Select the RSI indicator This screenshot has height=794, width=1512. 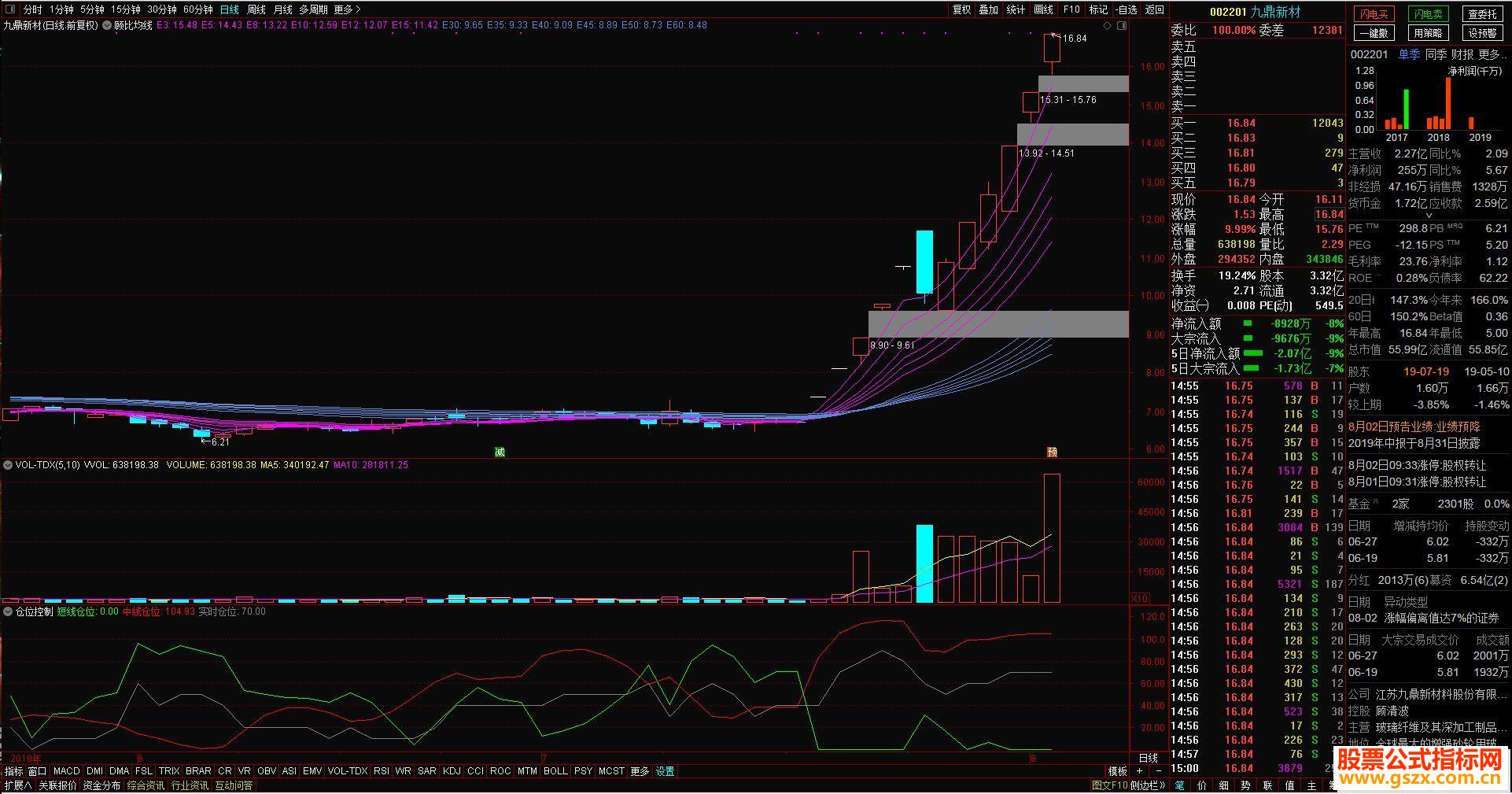pos(382,771)
